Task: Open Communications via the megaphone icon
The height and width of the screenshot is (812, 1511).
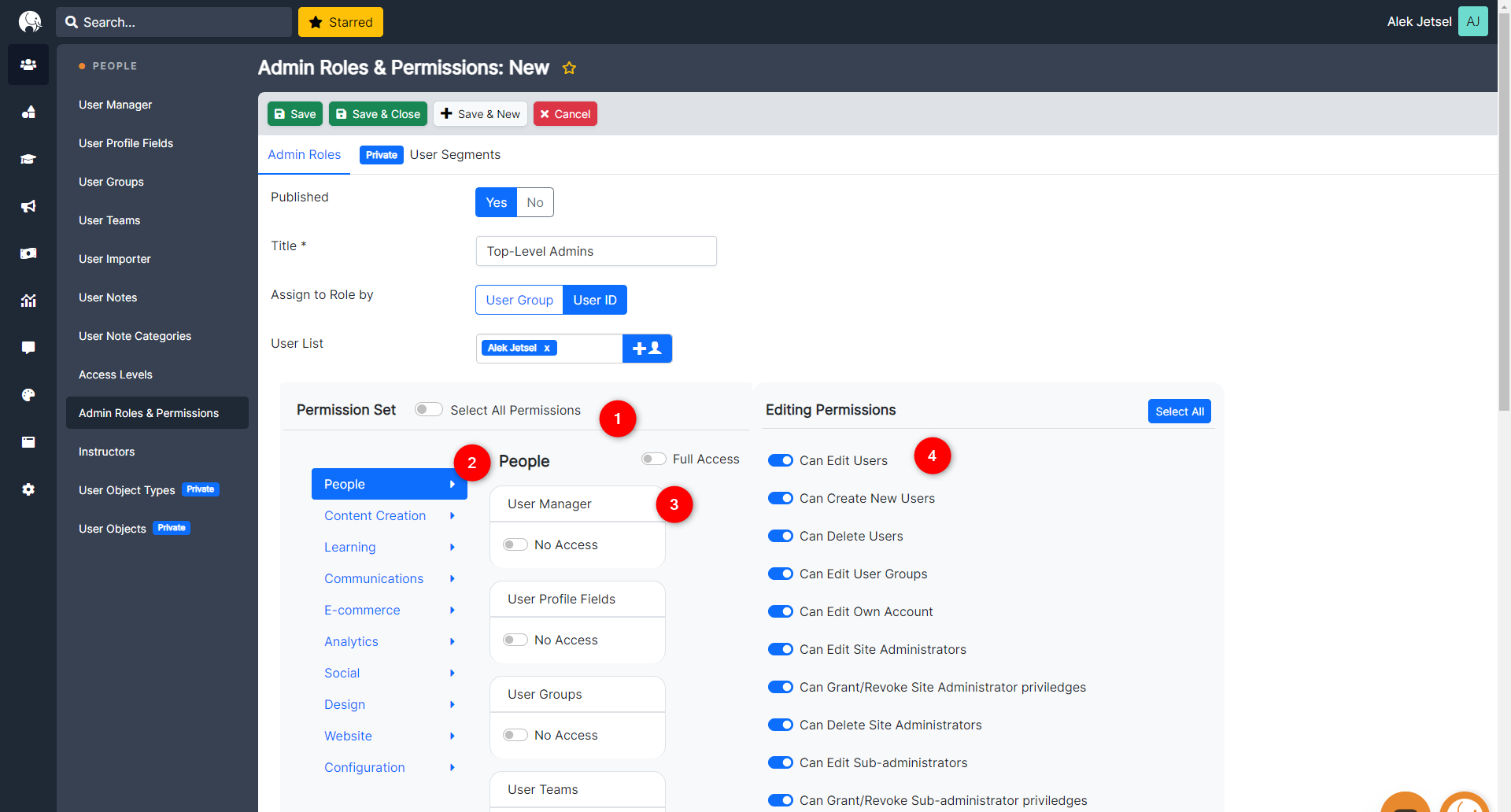Action: [28, 206]
